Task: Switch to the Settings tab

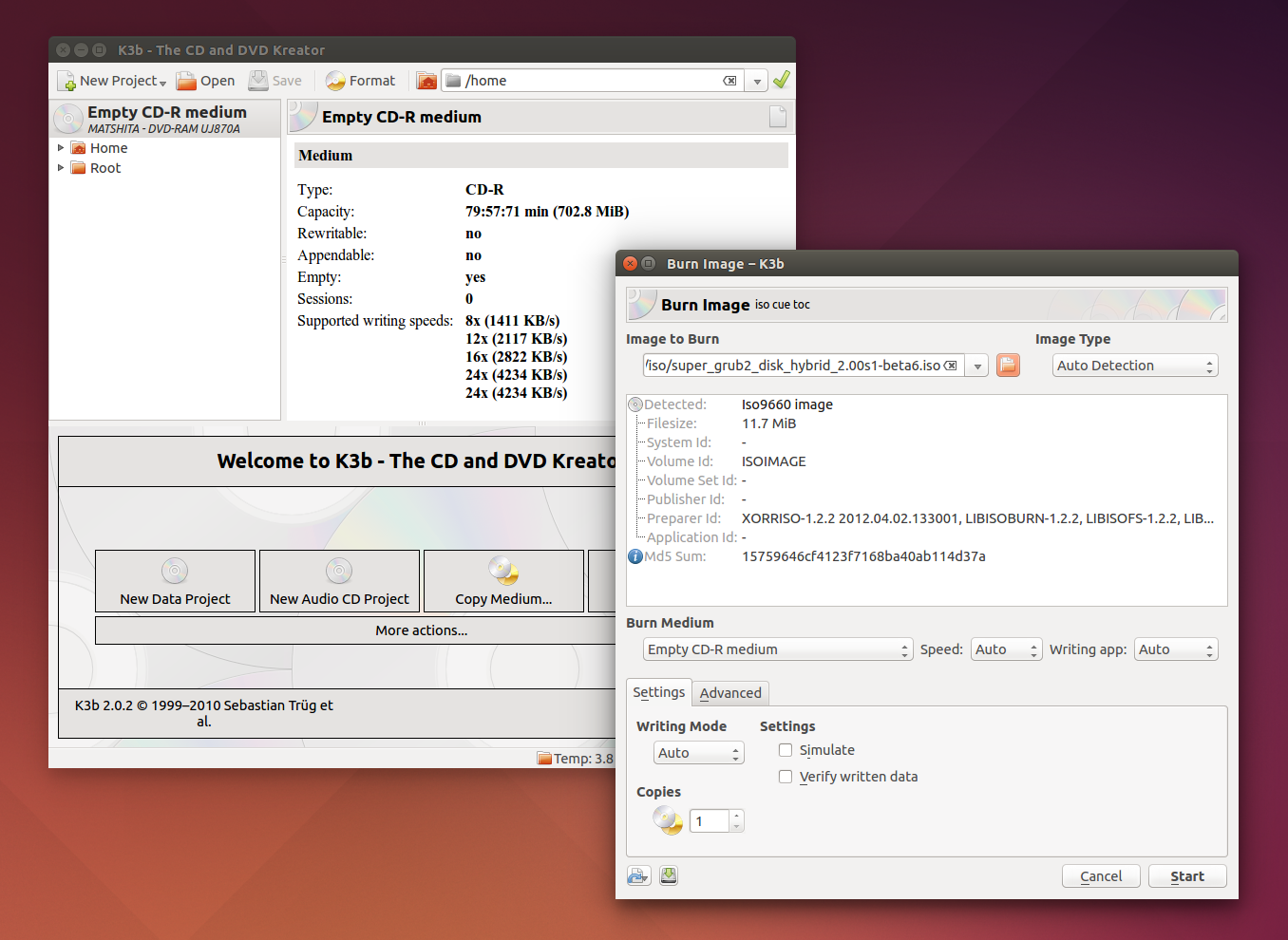Action: click(x=658, y=692)
